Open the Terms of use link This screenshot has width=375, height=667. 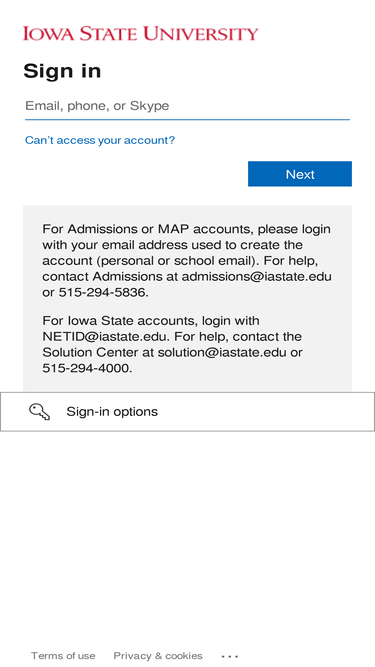(63, 656)
